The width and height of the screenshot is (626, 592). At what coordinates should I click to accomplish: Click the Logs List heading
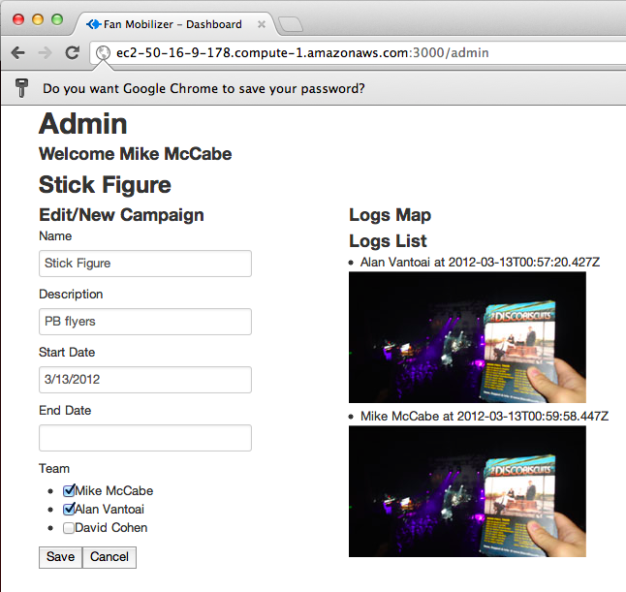point(388,241)
